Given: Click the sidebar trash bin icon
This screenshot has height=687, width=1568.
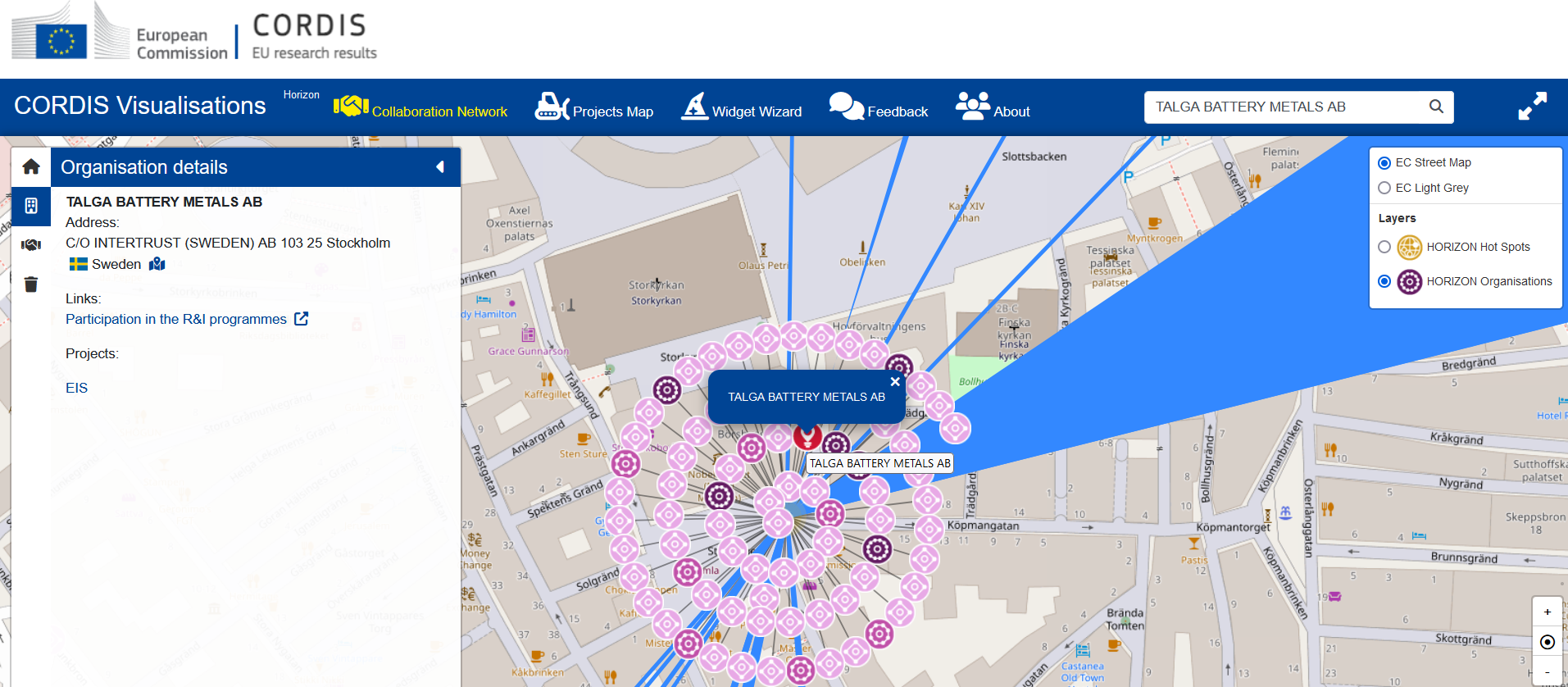Looking at the screenshot, I should [31, 284].
